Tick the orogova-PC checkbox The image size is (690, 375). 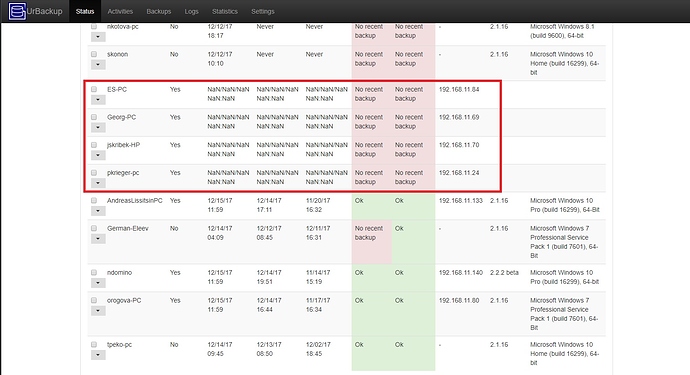pos(94,300)
